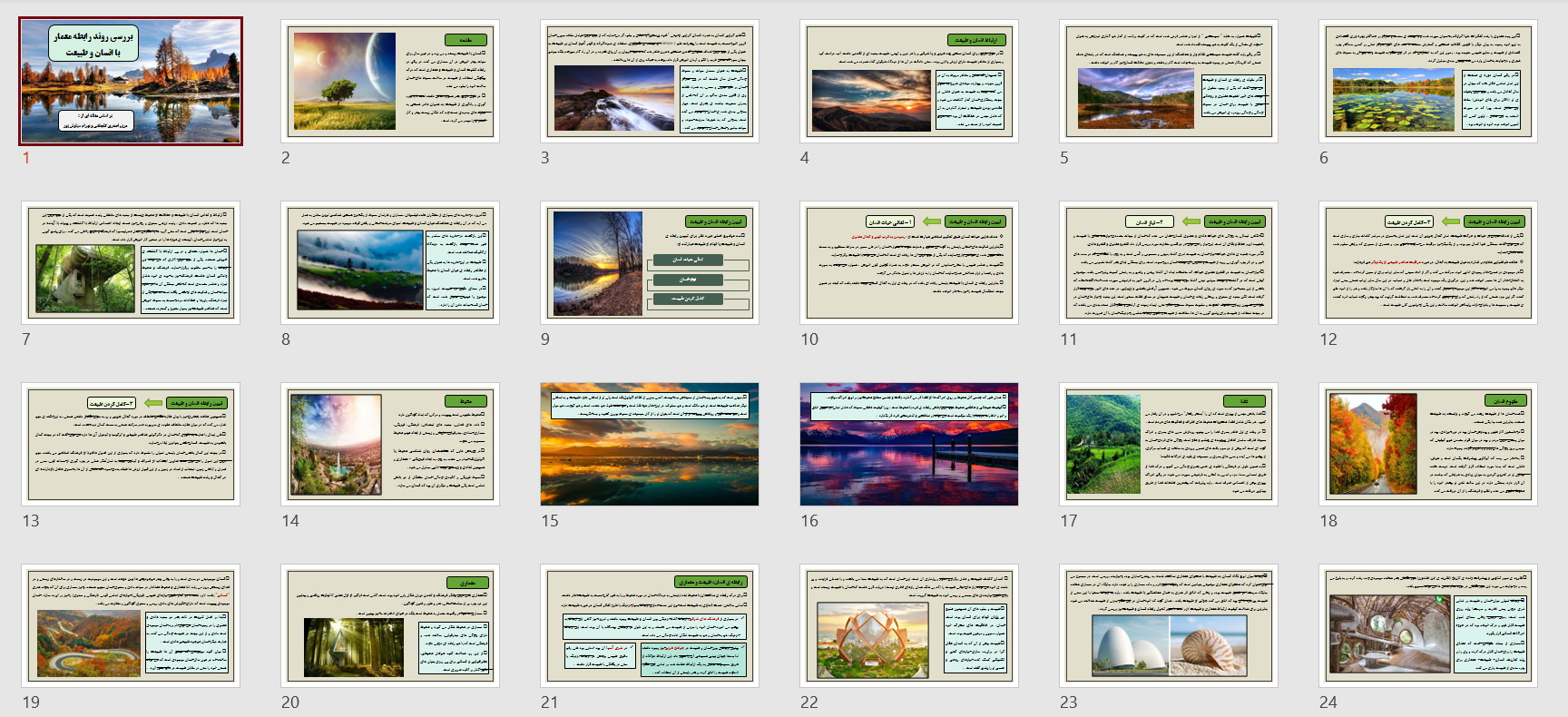Viewport: 1568px width, 717px height.
Task: Select slide 8 with misty green hills
Action: [x=390, y=262]
